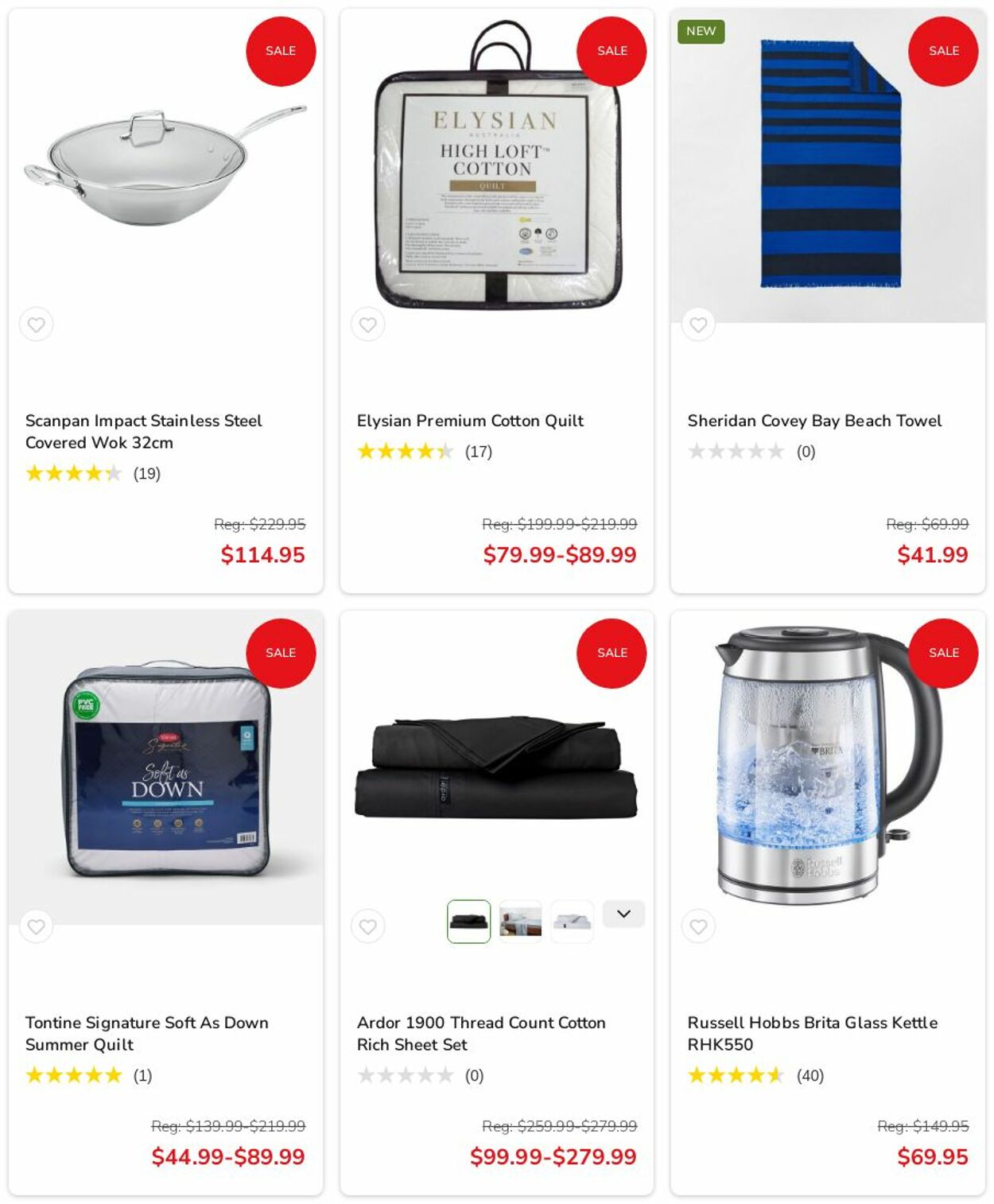This screenshot has height=1204, width=994.
Task: Choose second Ardor sheet colour thumbnail
Action: pyautogui.click(x=520, y=922)
